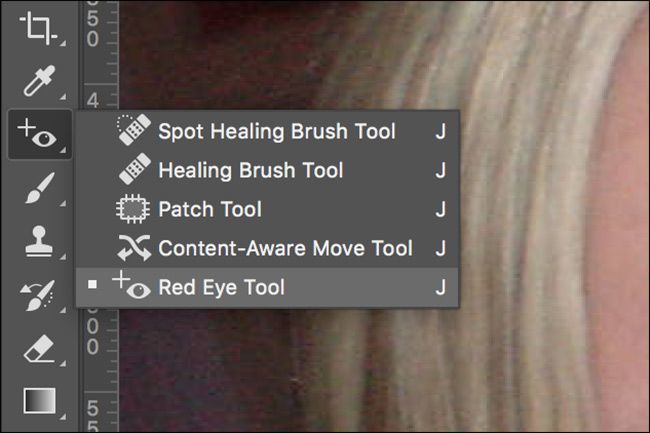This screenshot has width=650, height=433.
Task: Expand the Crop tool flyout triangle
Action: tap(63, 43)
